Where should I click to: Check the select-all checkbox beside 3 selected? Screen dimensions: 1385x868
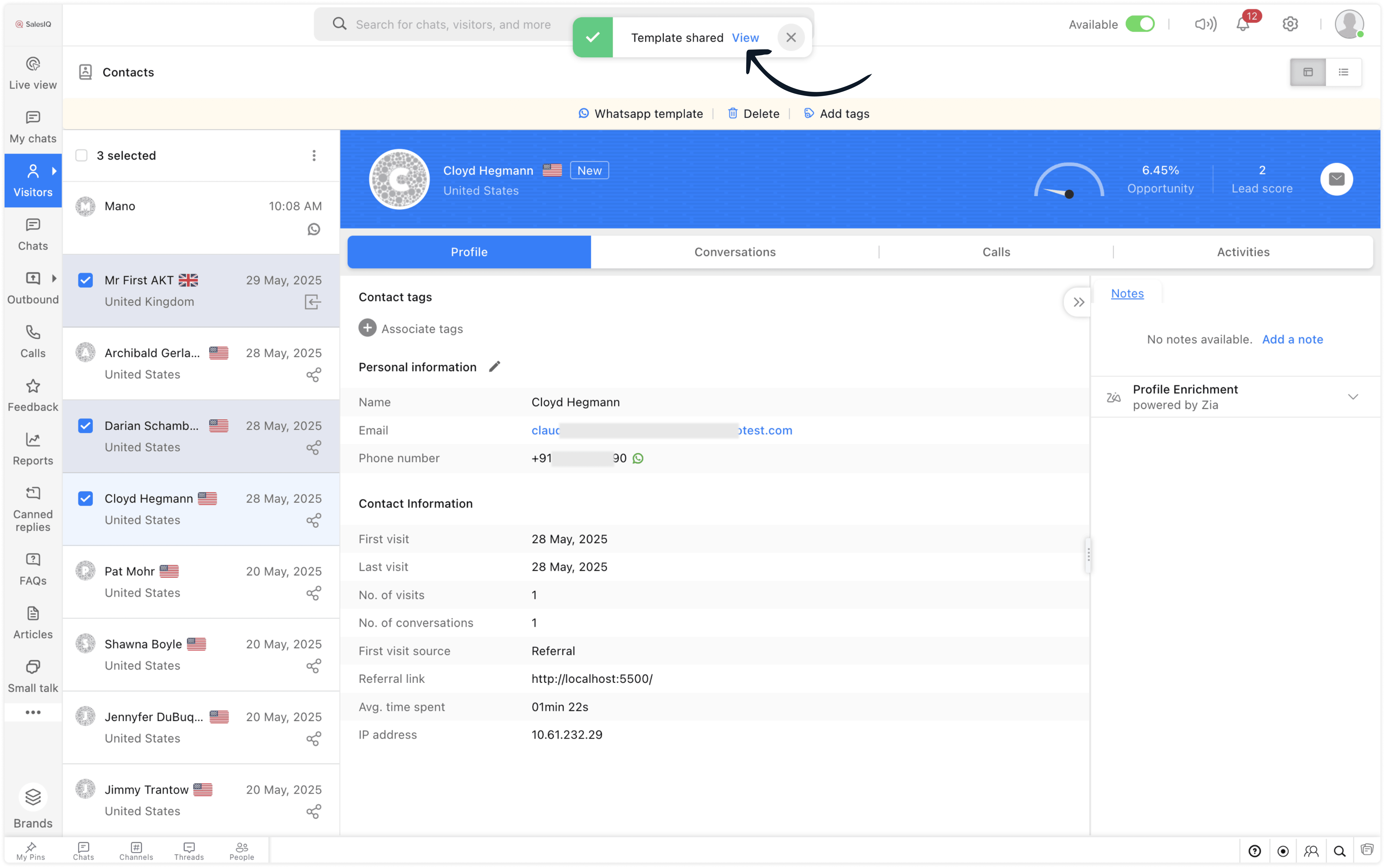coord(81,156)
